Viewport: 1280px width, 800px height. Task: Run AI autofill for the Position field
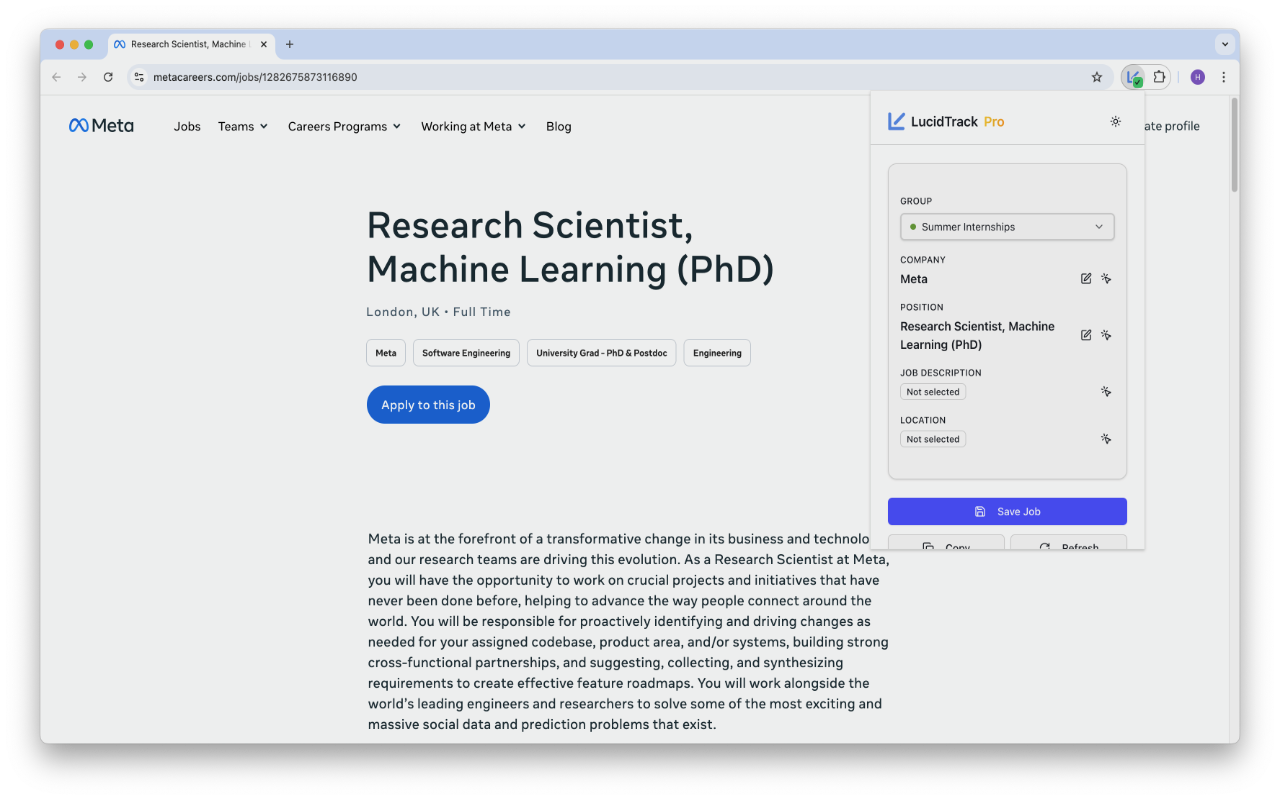tap(1107, 335)
